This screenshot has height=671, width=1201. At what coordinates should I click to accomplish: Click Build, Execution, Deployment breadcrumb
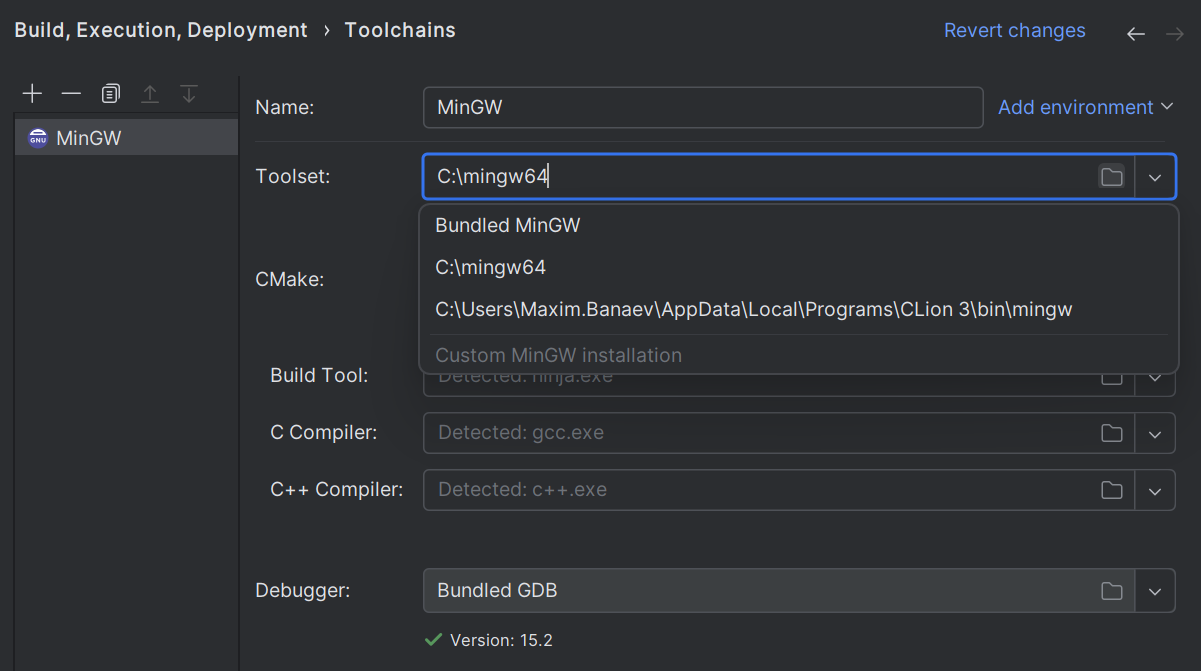161,31
